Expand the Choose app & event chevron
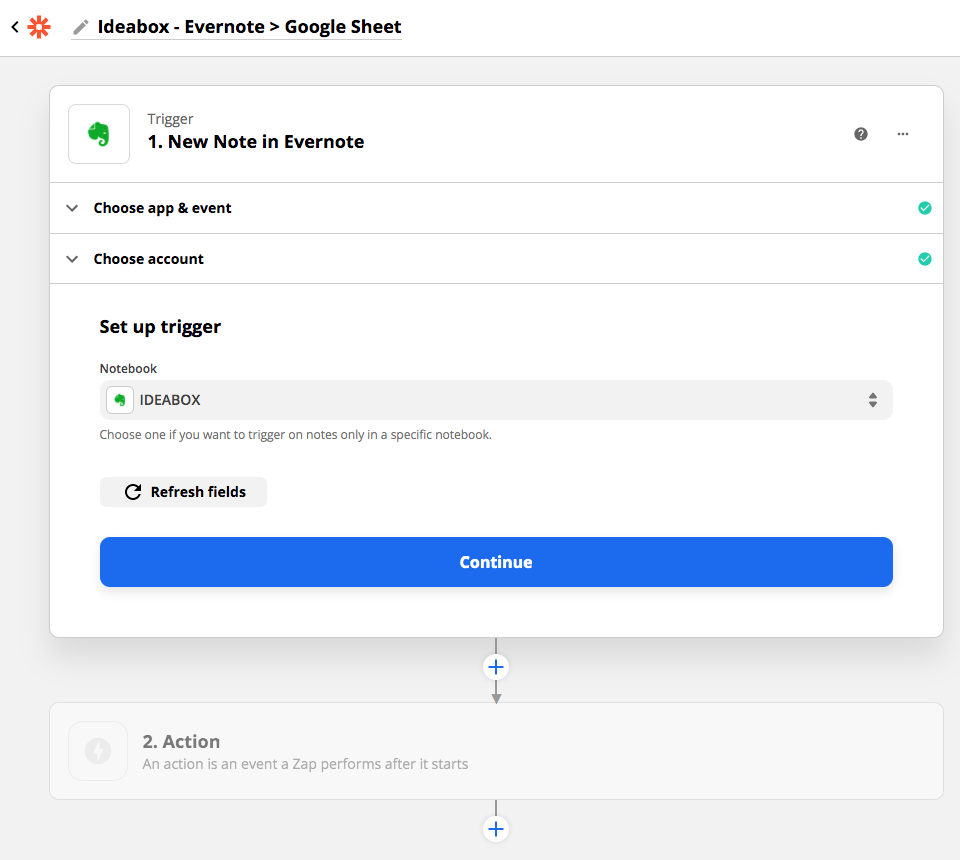Screen dimensions: 960x860 click(x=72, y=208)
